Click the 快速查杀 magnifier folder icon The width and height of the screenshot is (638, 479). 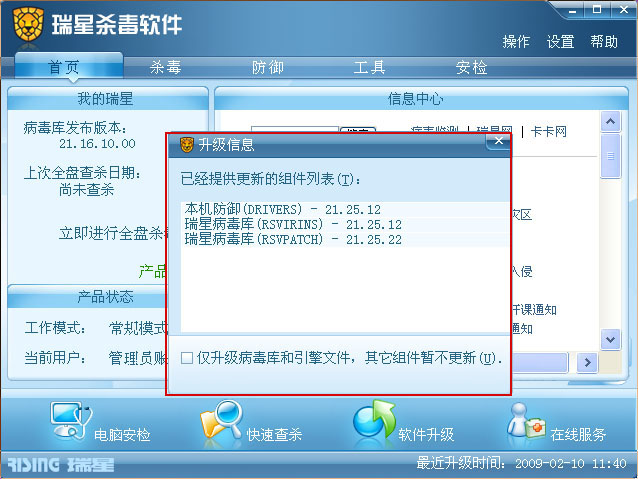point(222,422)
